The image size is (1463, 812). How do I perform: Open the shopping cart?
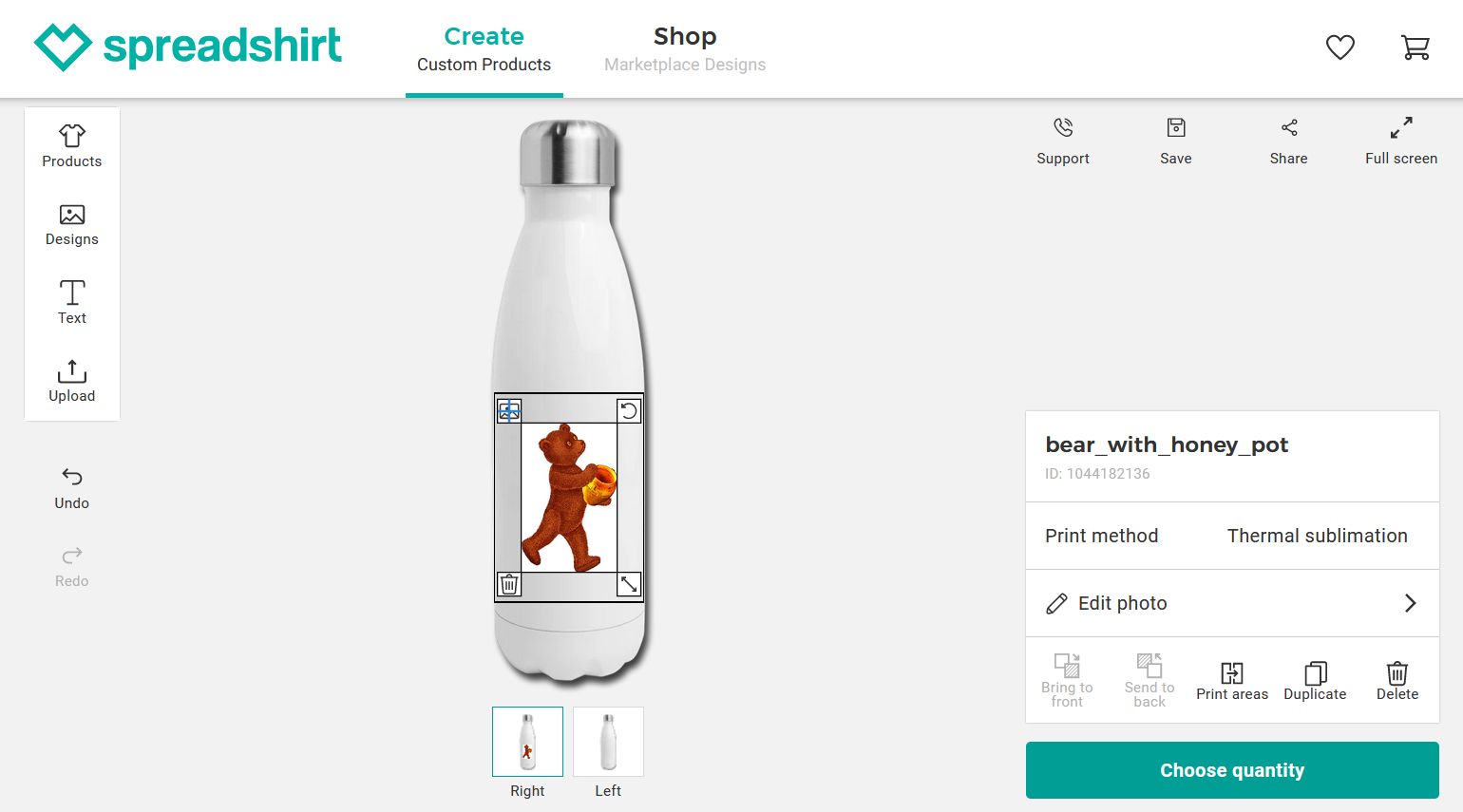click(x=1415, y=47)
